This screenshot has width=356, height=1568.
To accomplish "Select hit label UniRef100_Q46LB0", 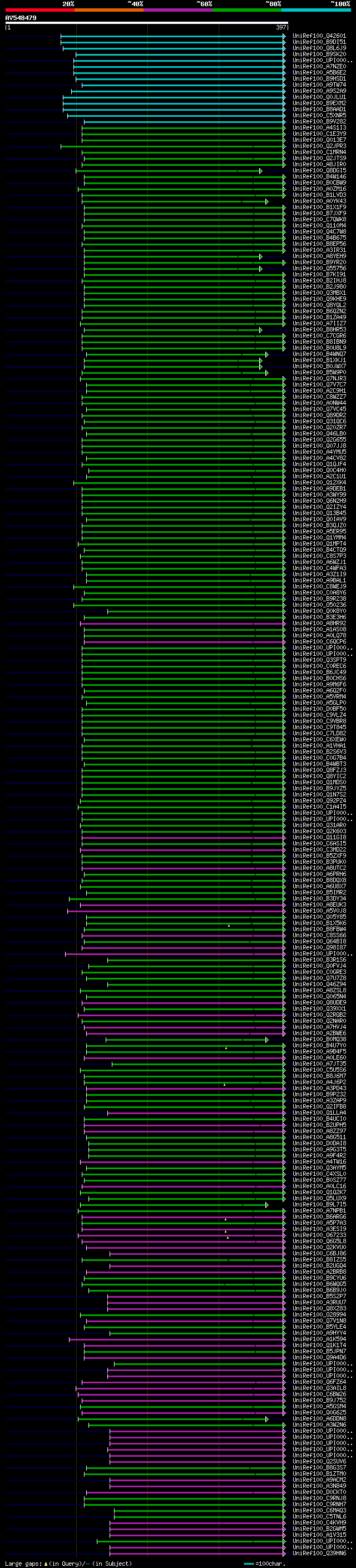I will (x=319, y=433).
